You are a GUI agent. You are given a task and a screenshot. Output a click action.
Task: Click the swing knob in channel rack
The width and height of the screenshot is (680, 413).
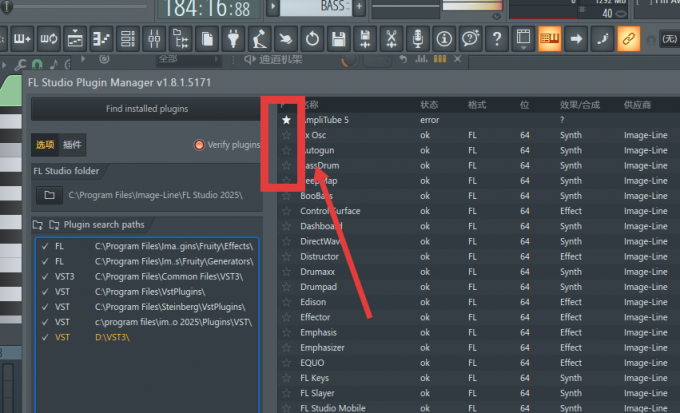349,59
